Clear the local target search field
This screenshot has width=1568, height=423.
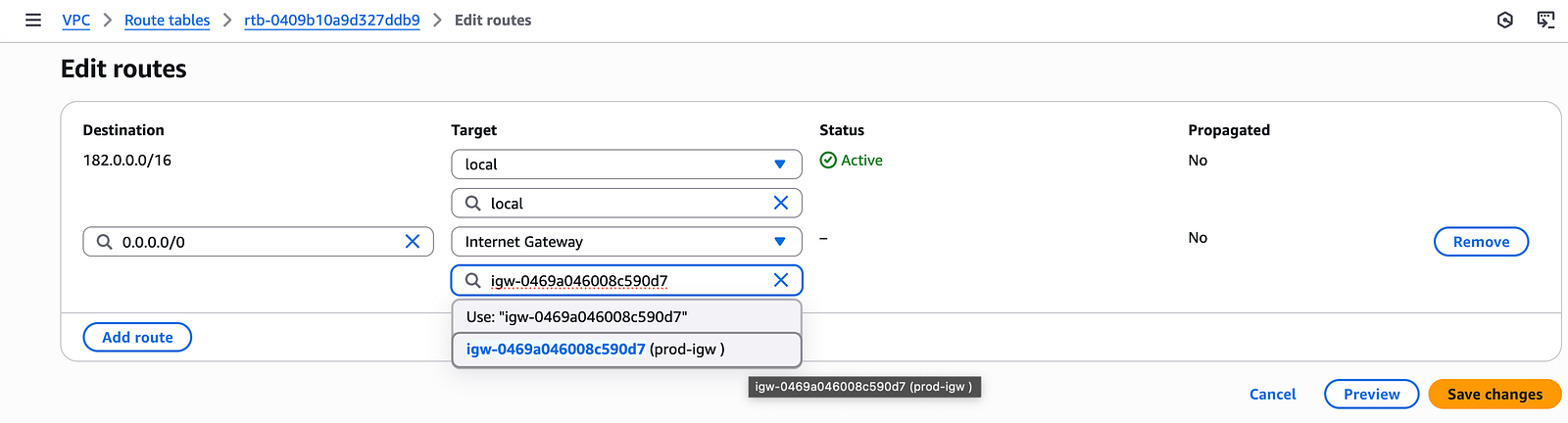(x=781, y=203)
